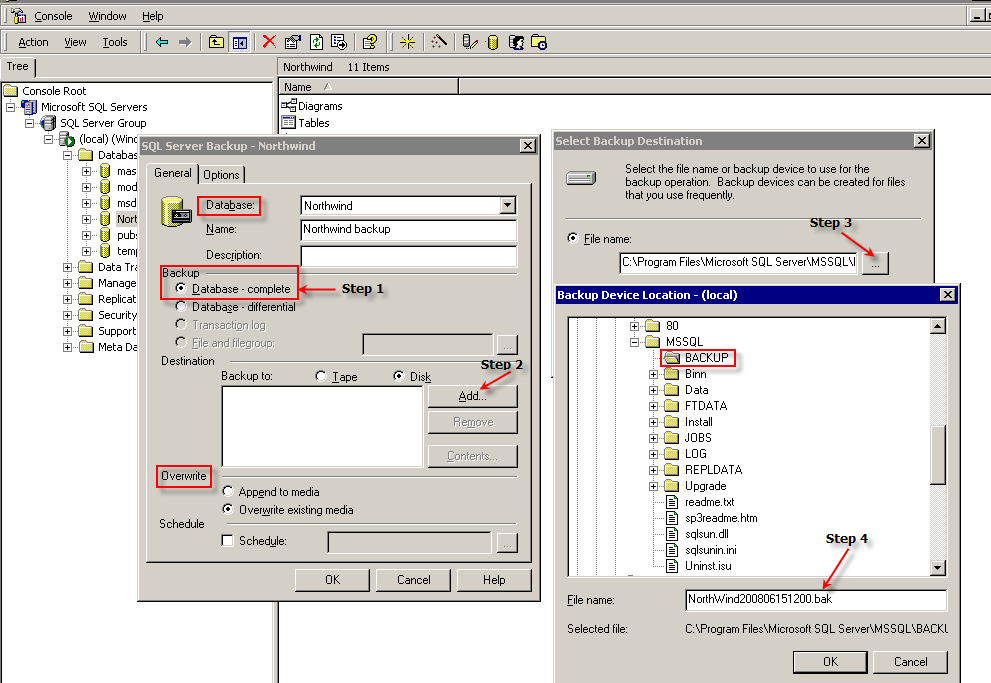Screen dimensions: 991x683
Task: Choose Disk as backup destination
Action: [399, 376]
